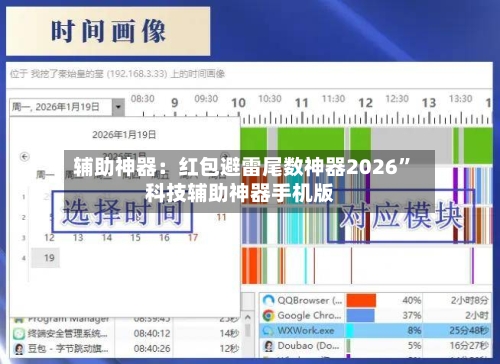
Task: Click the 12秒 duration cell
Action: (x=229, y=348)
